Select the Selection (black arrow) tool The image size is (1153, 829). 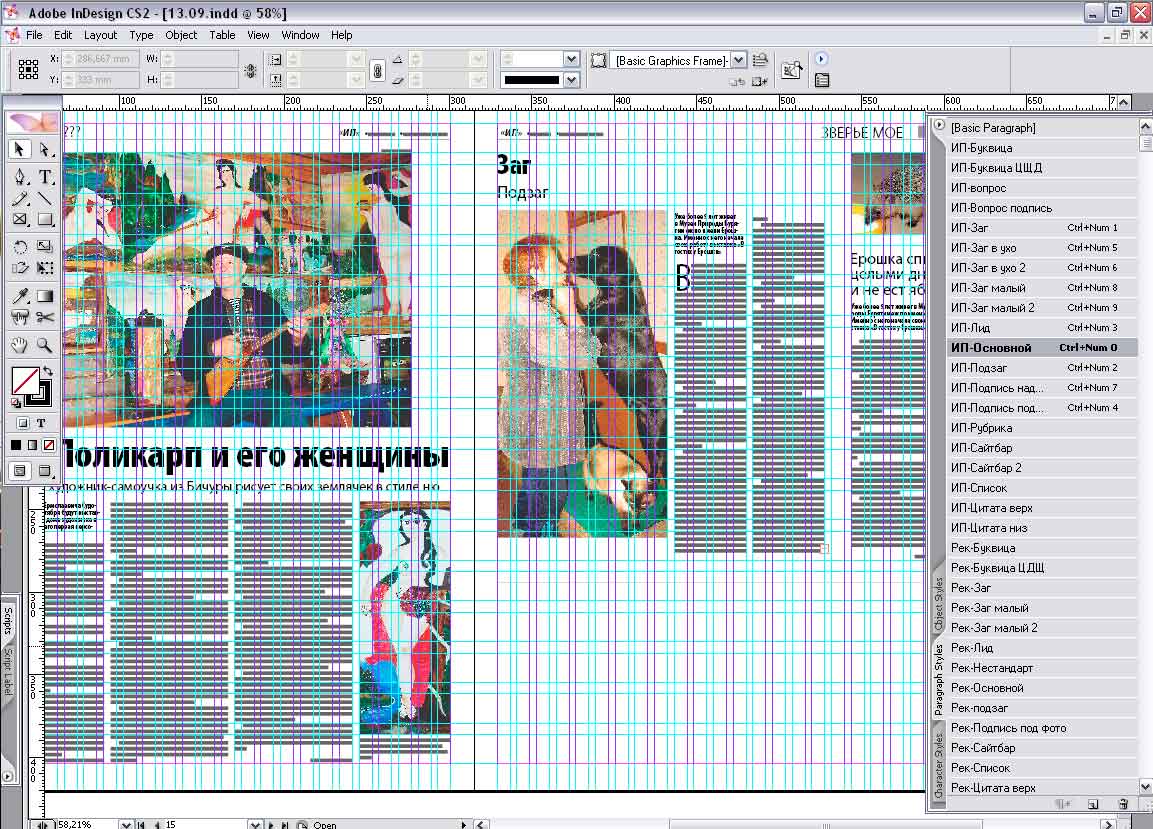pyautogui.click(x=20, y=150)
